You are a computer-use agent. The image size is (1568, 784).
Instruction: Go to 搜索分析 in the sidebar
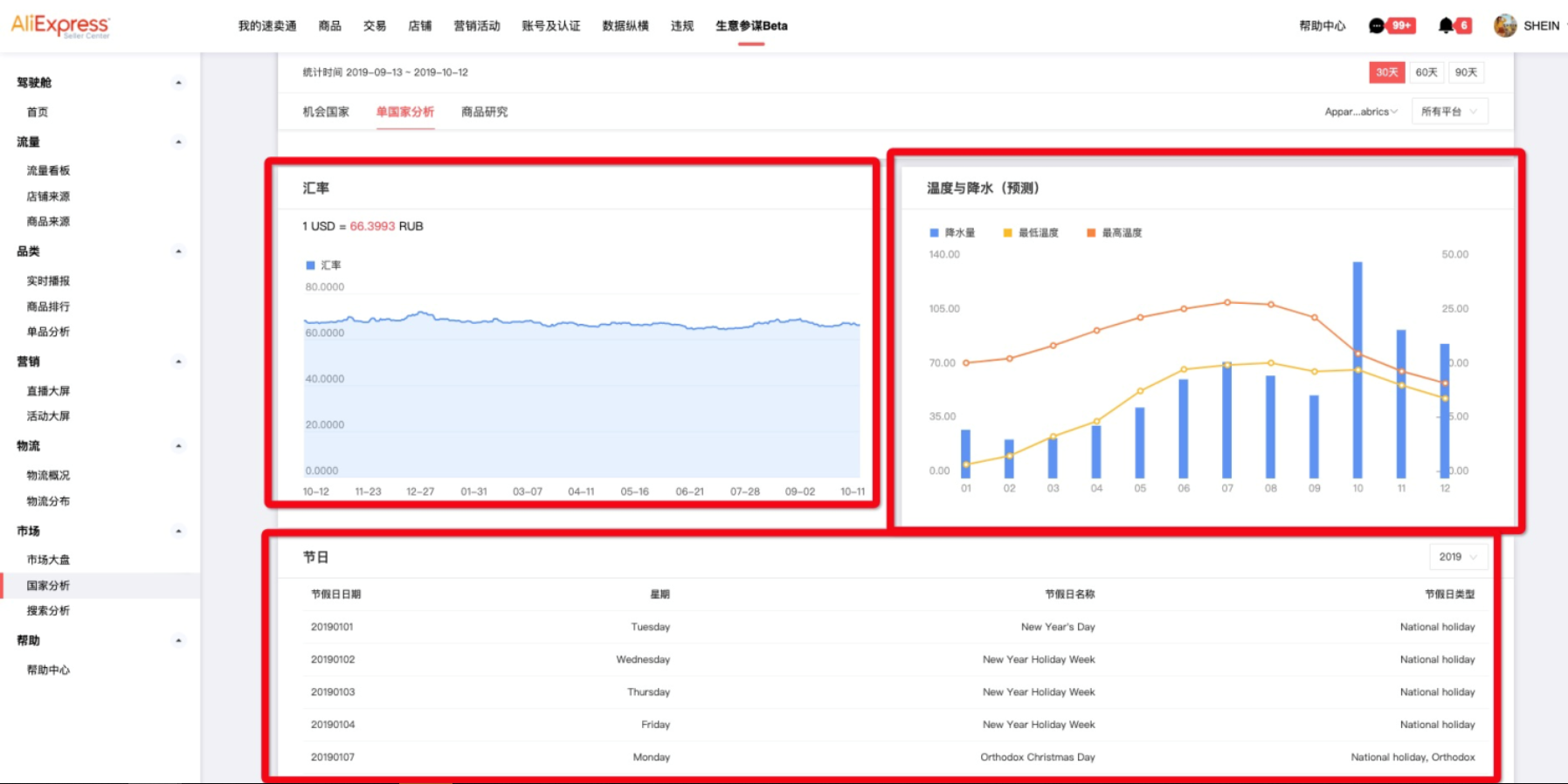tap(48, 611)
